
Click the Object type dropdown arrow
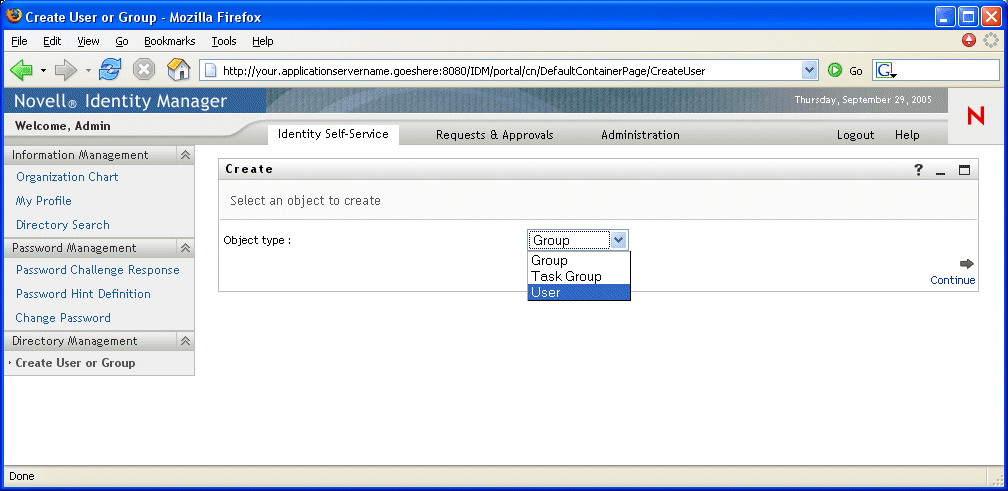618,240
